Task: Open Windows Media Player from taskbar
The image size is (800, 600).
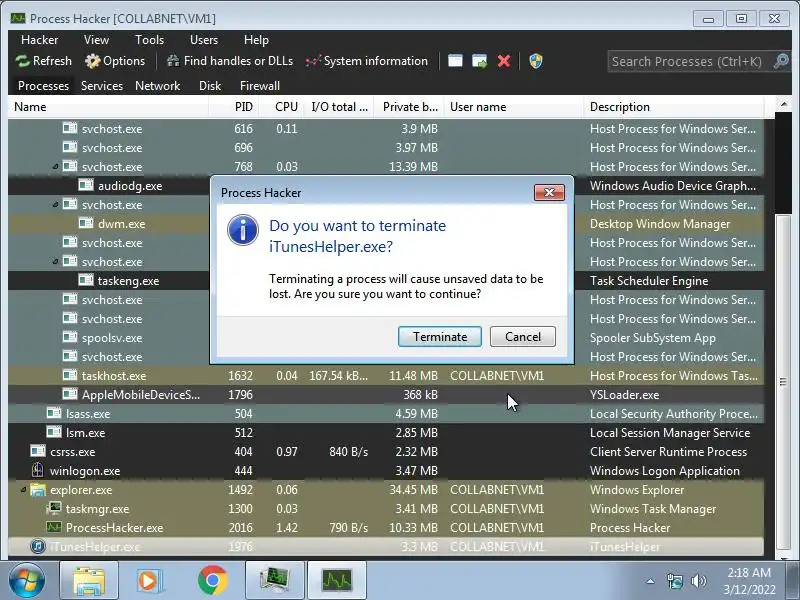Action: 149,581
